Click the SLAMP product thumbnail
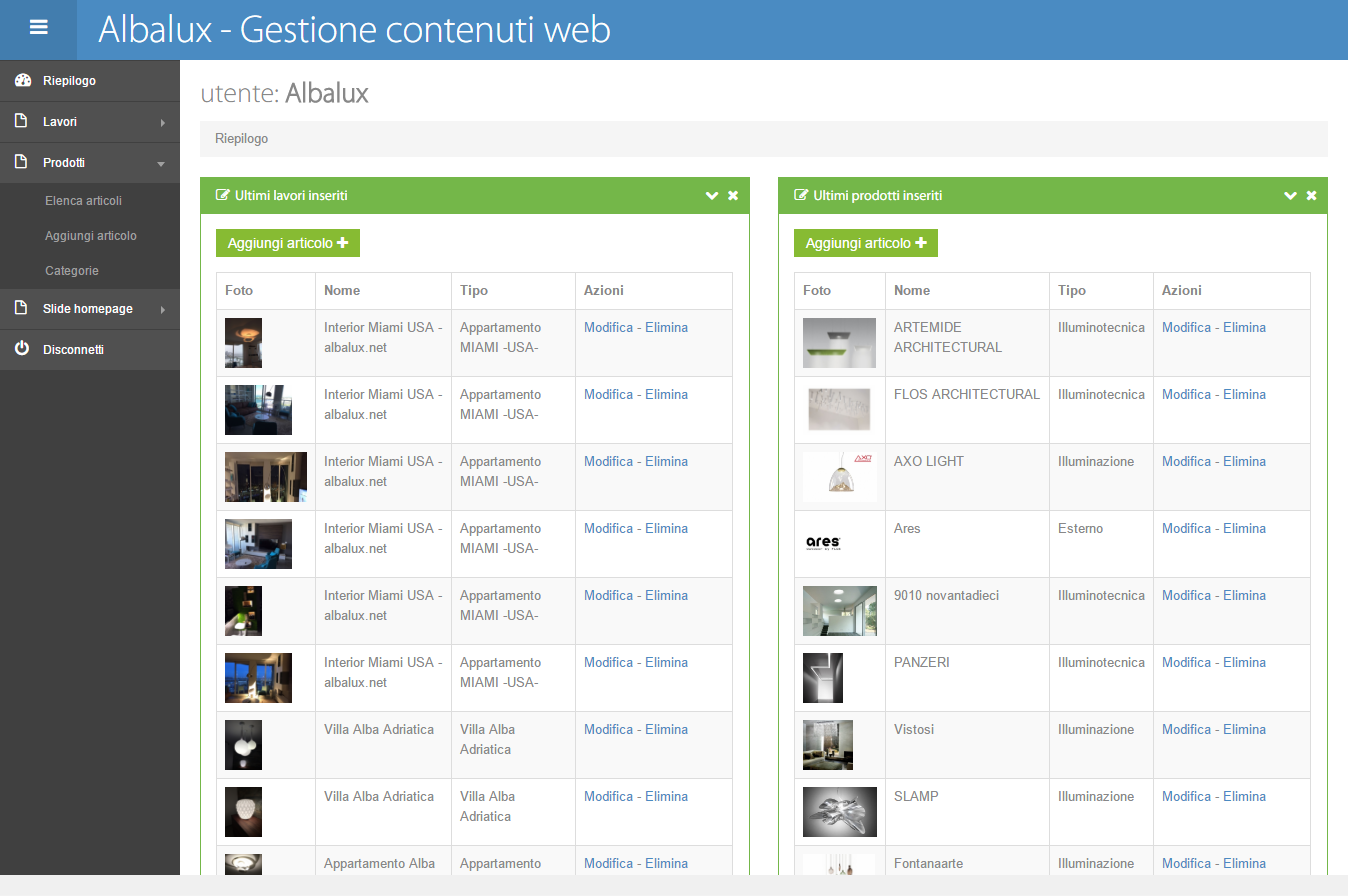The width and height of the screenshot is (1348, 896). coord(840,812)
